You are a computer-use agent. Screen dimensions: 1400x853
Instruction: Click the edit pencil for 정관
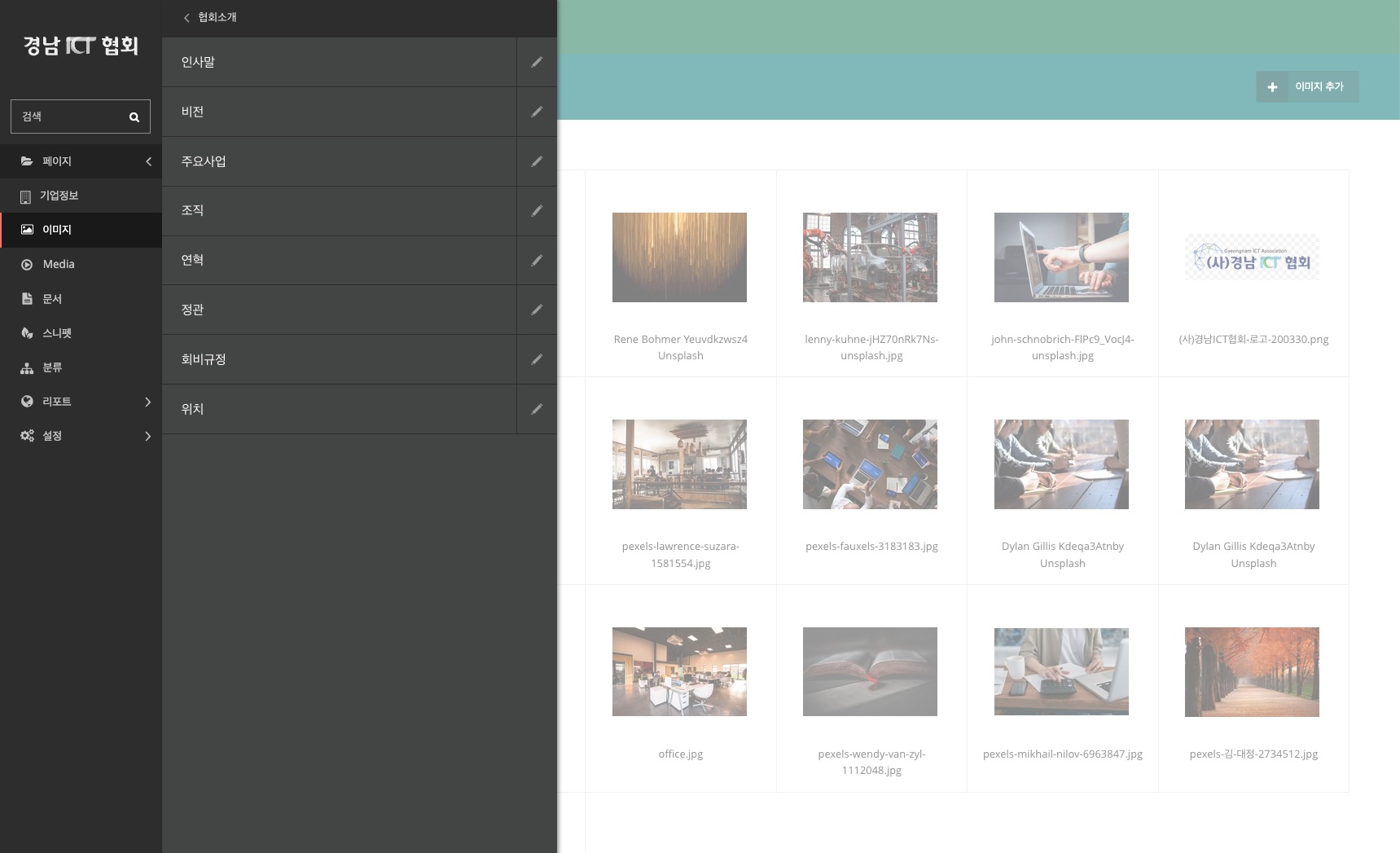point(537,310)
